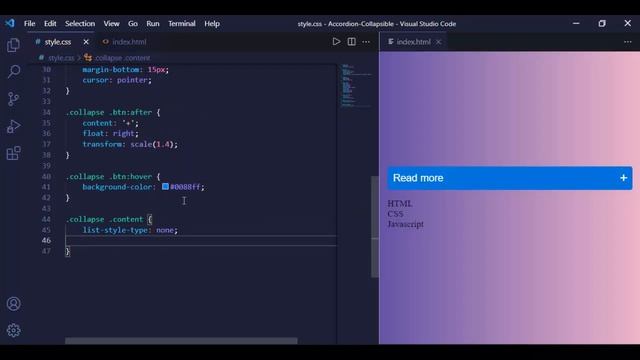Select the index.html preview tab

click(413, 42)
